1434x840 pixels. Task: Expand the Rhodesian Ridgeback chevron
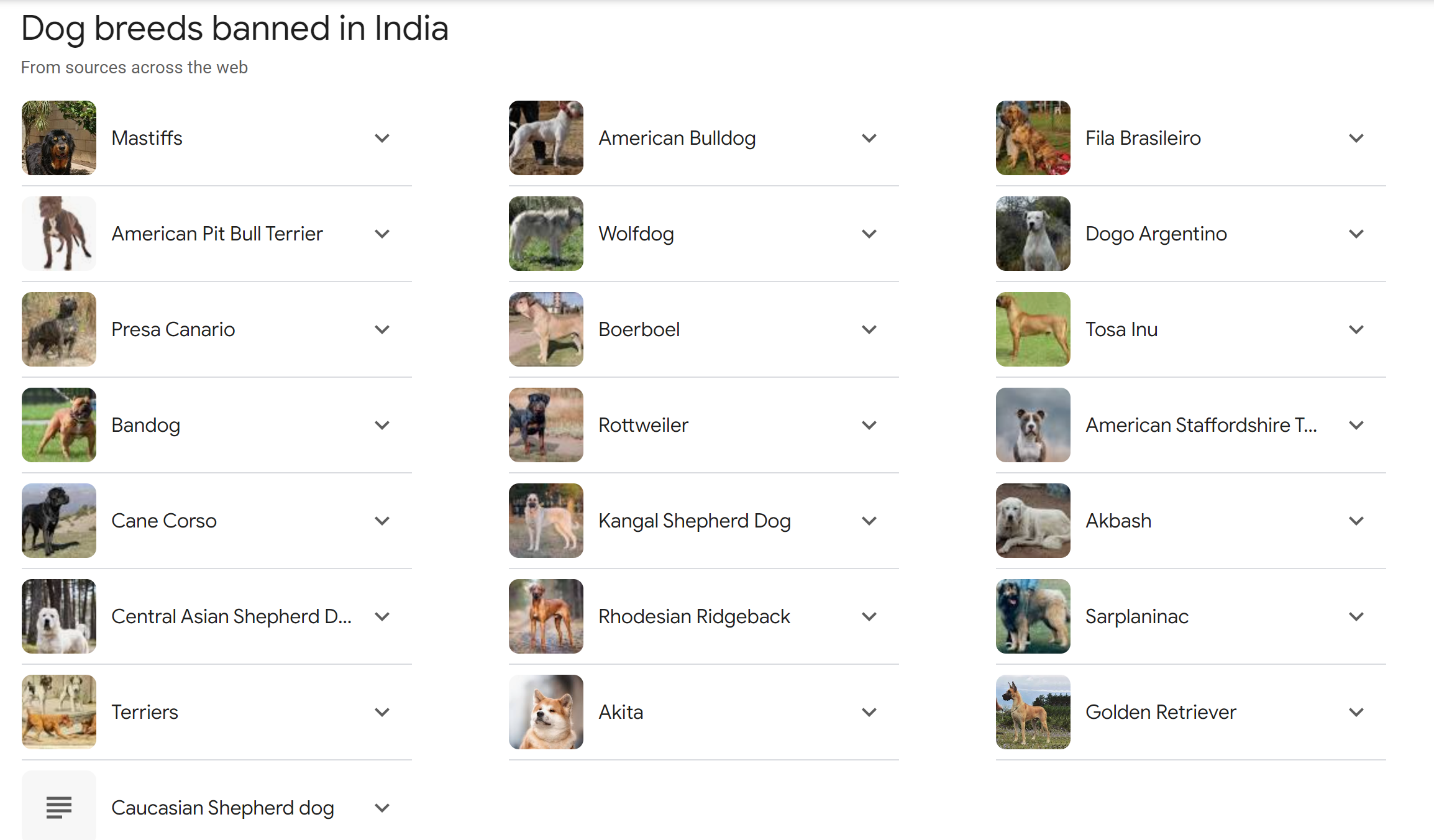click(869, 616)
